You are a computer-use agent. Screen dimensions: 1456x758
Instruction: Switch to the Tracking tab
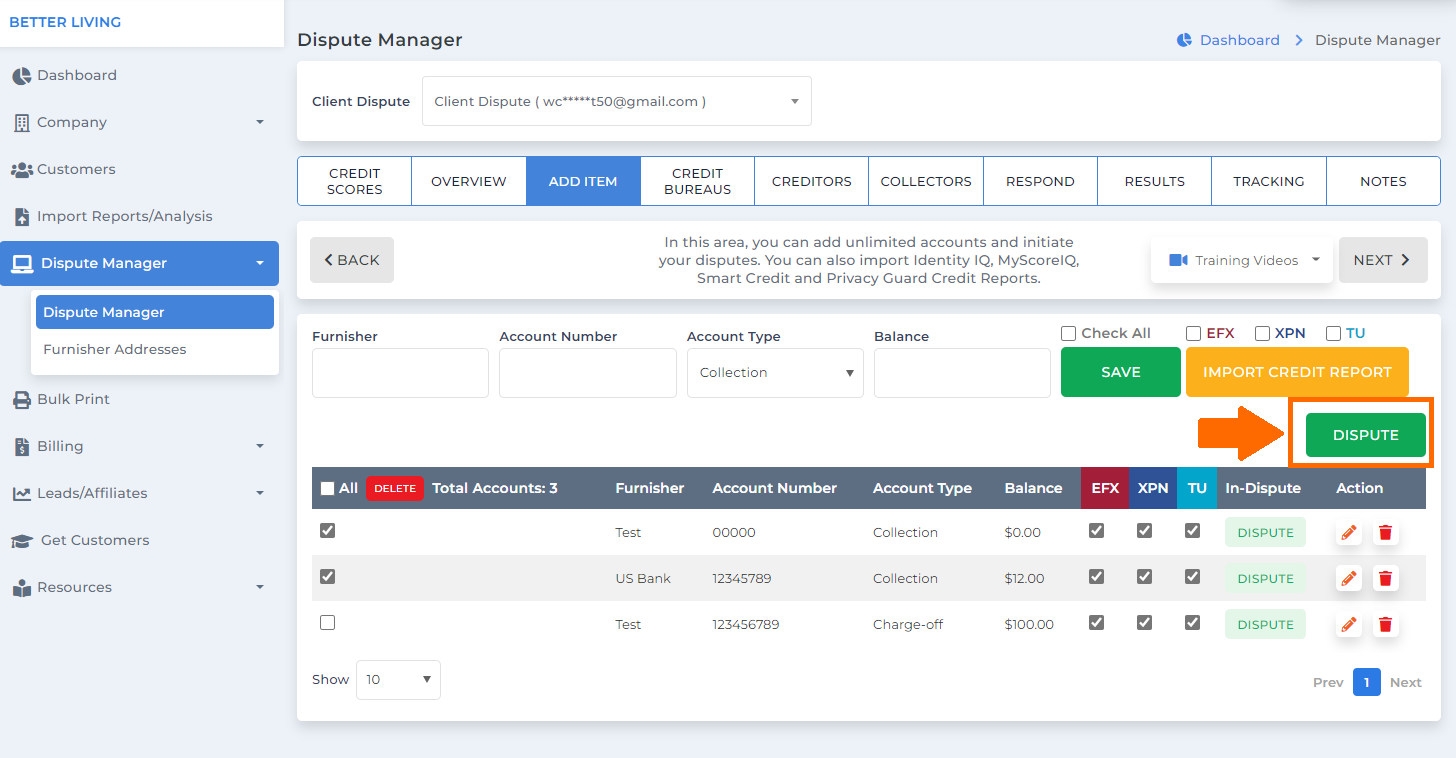tap(1269, 181)
